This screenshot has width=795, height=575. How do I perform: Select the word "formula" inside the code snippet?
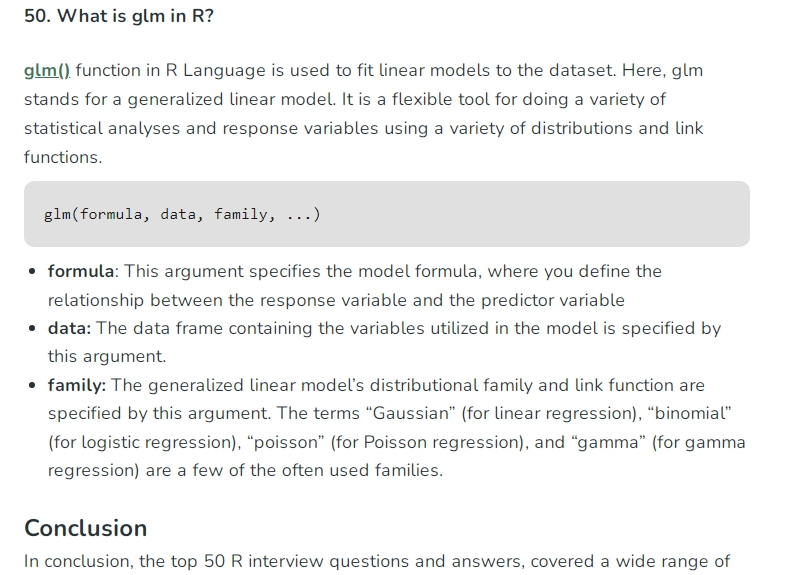coord(111,214)
